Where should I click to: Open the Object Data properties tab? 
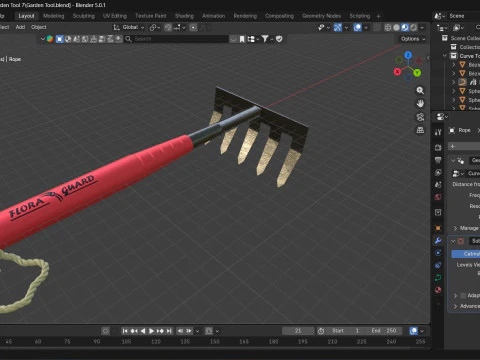438,277
